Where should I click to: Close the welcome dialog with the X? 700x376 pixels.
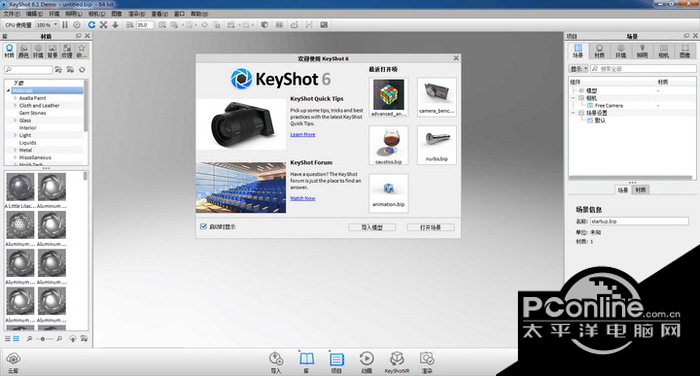click(456, 58)
